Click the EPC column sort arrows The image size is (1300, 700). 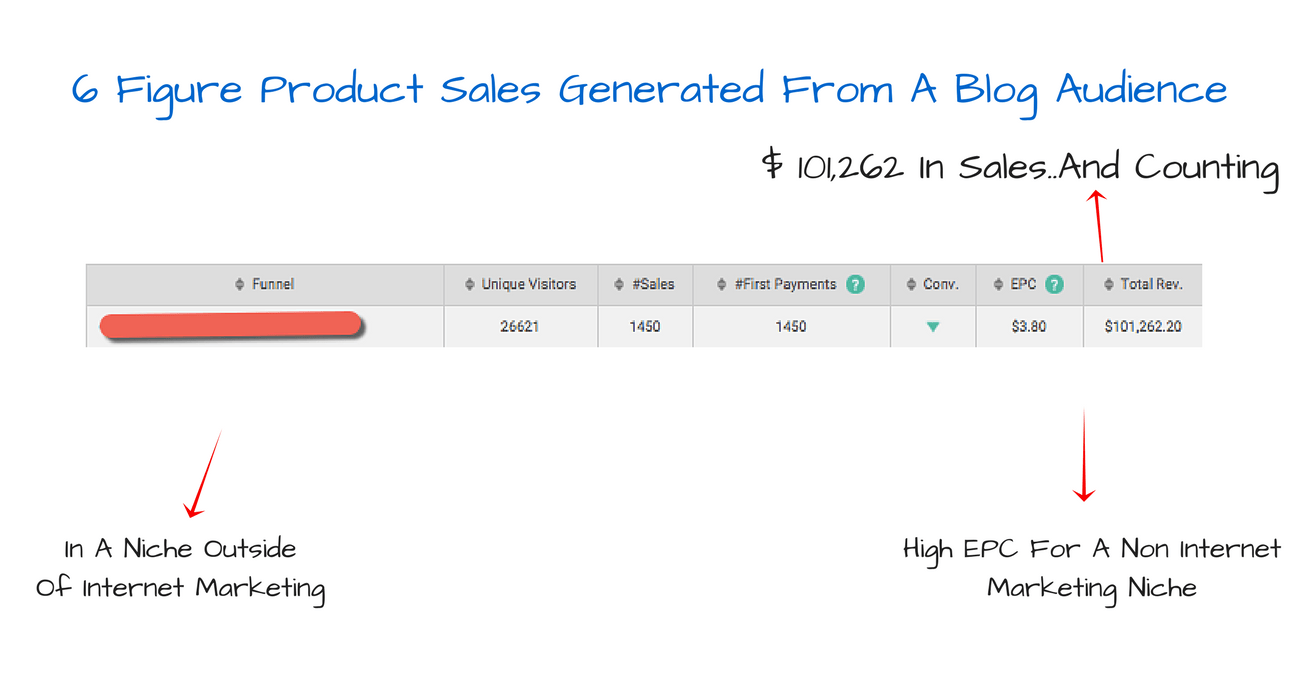(x=998, y=285)
